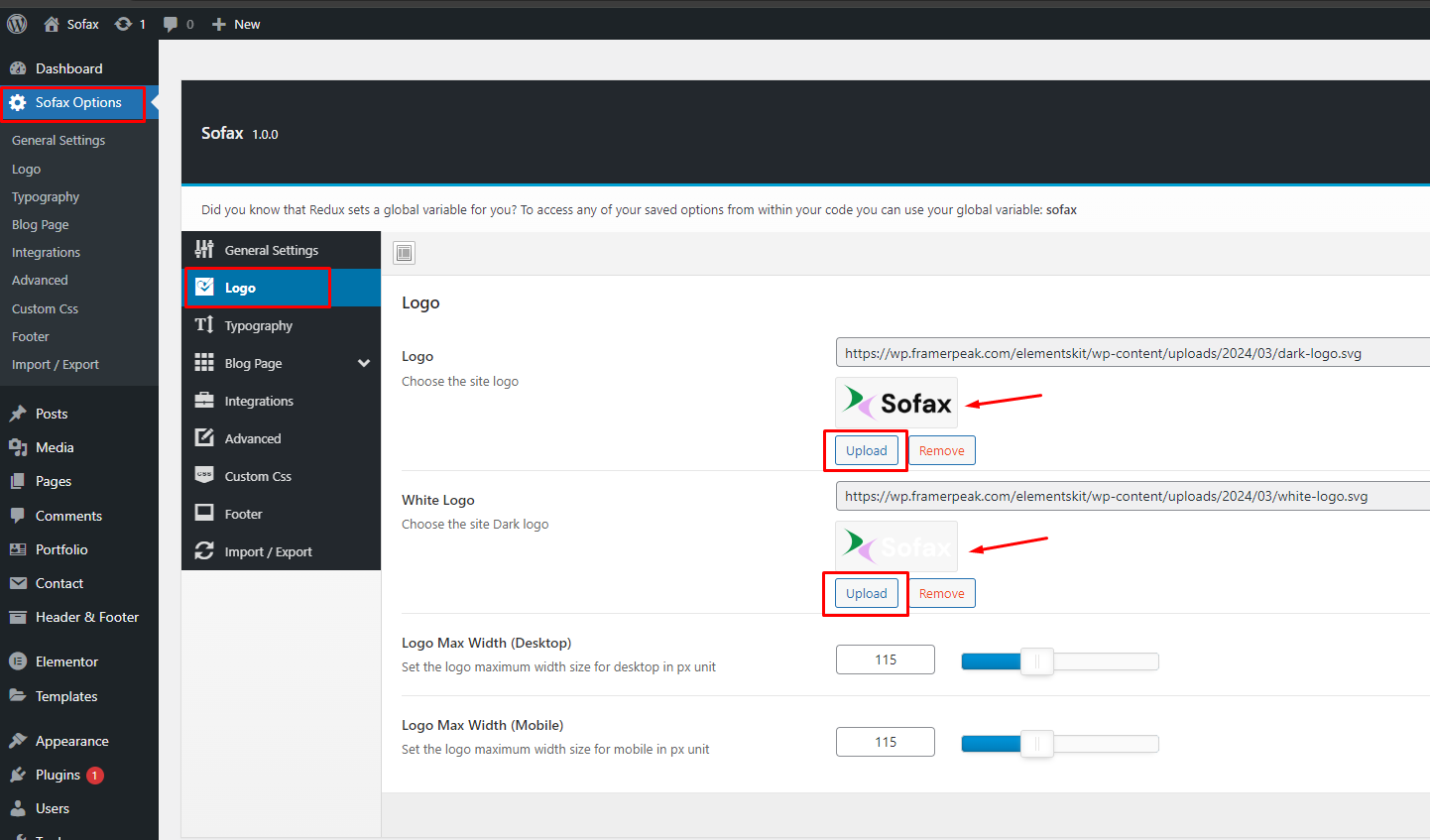Open Import / Export tab in options panel
Viewport: 1430px width, 840px height.
click(281, 551)
